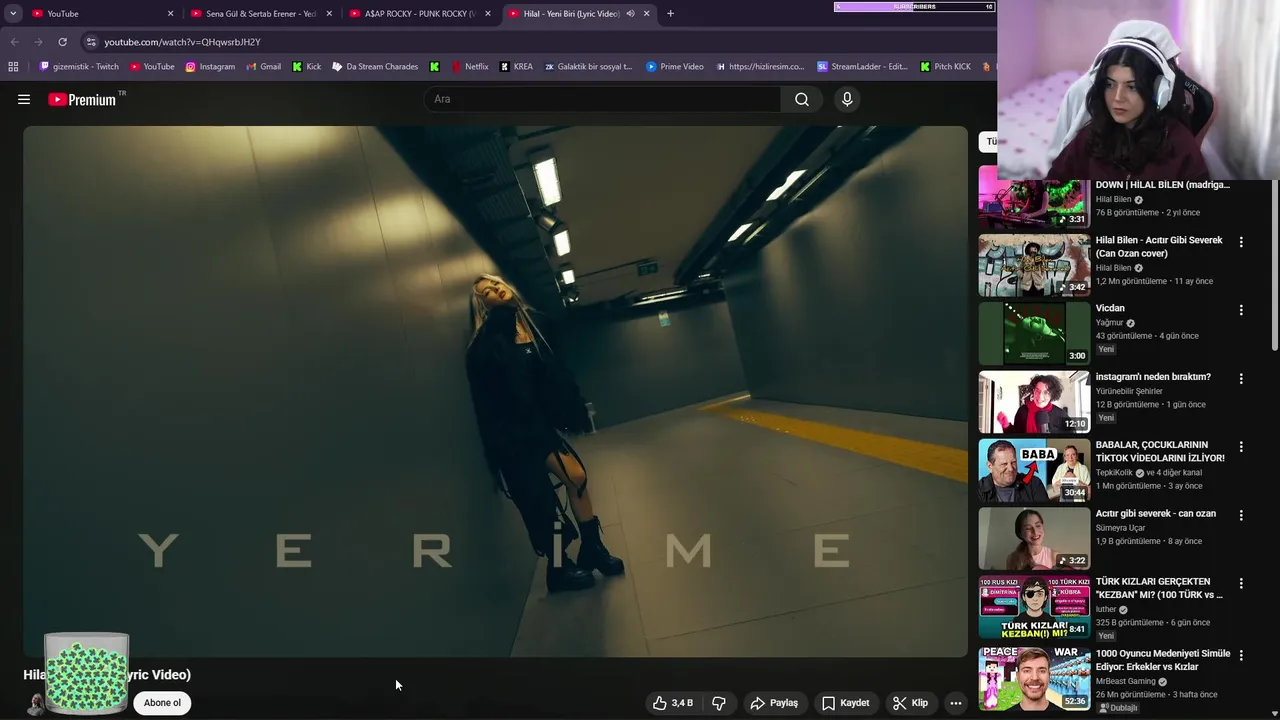
Task: Go back in browser history
Action: tap(14, 42)
